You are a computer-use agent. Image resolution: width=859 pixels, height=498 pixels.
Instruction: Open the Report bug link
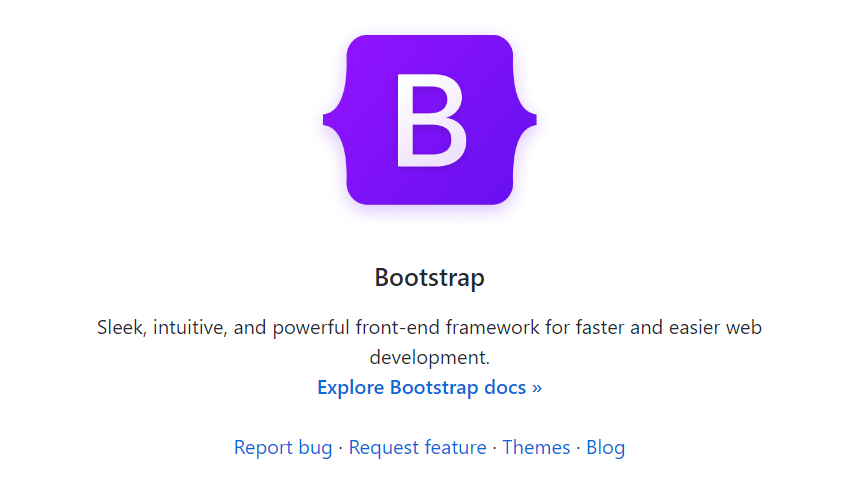coord(283,448)
